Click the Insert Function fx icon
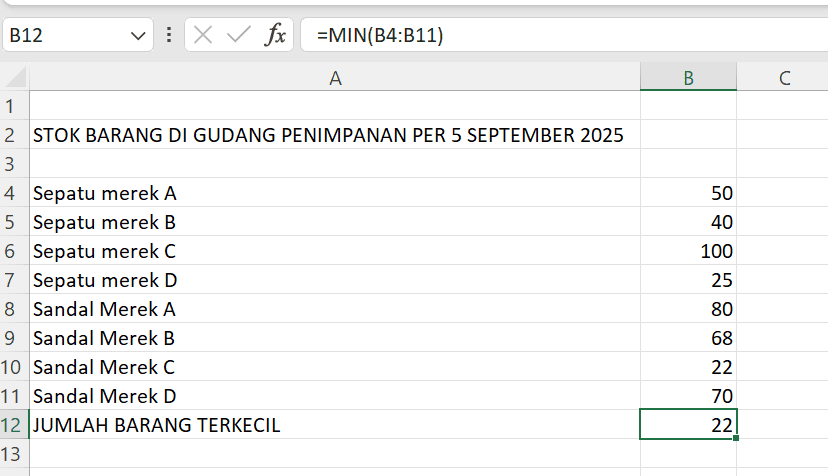Image resolution: width=828 pixels, height=476 pixels. click(x=275, y=36)
